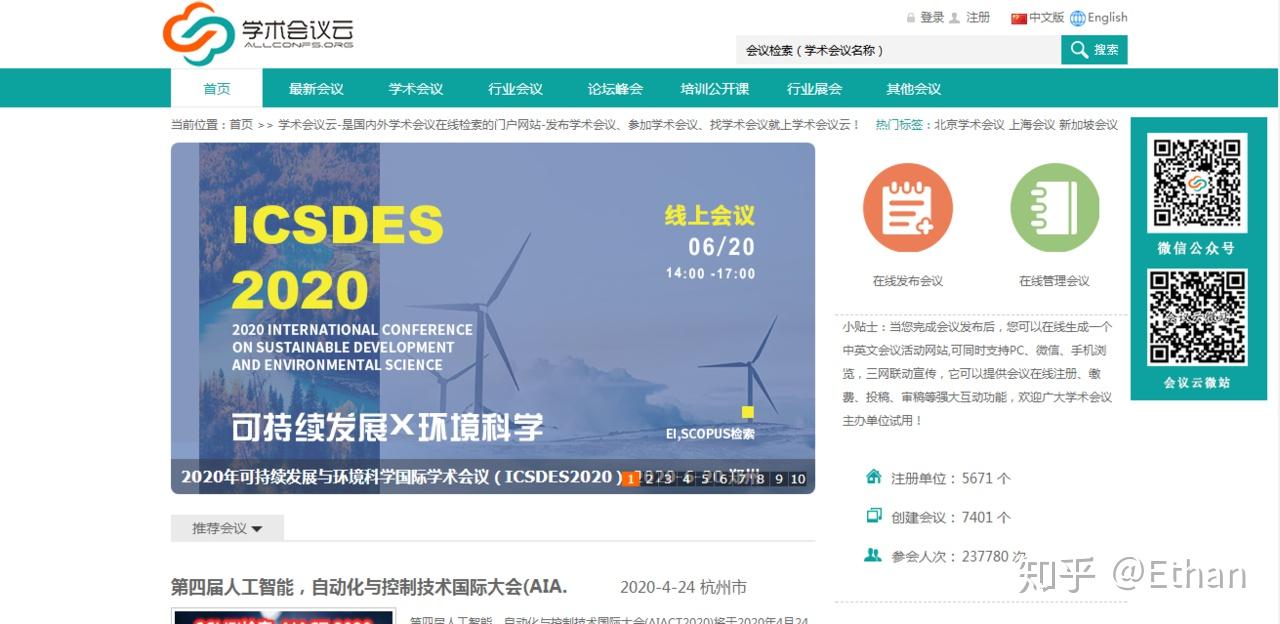The image size is (1280, 624).
Task: Open the 最新会议 menu item
Action: coord(316,89)
